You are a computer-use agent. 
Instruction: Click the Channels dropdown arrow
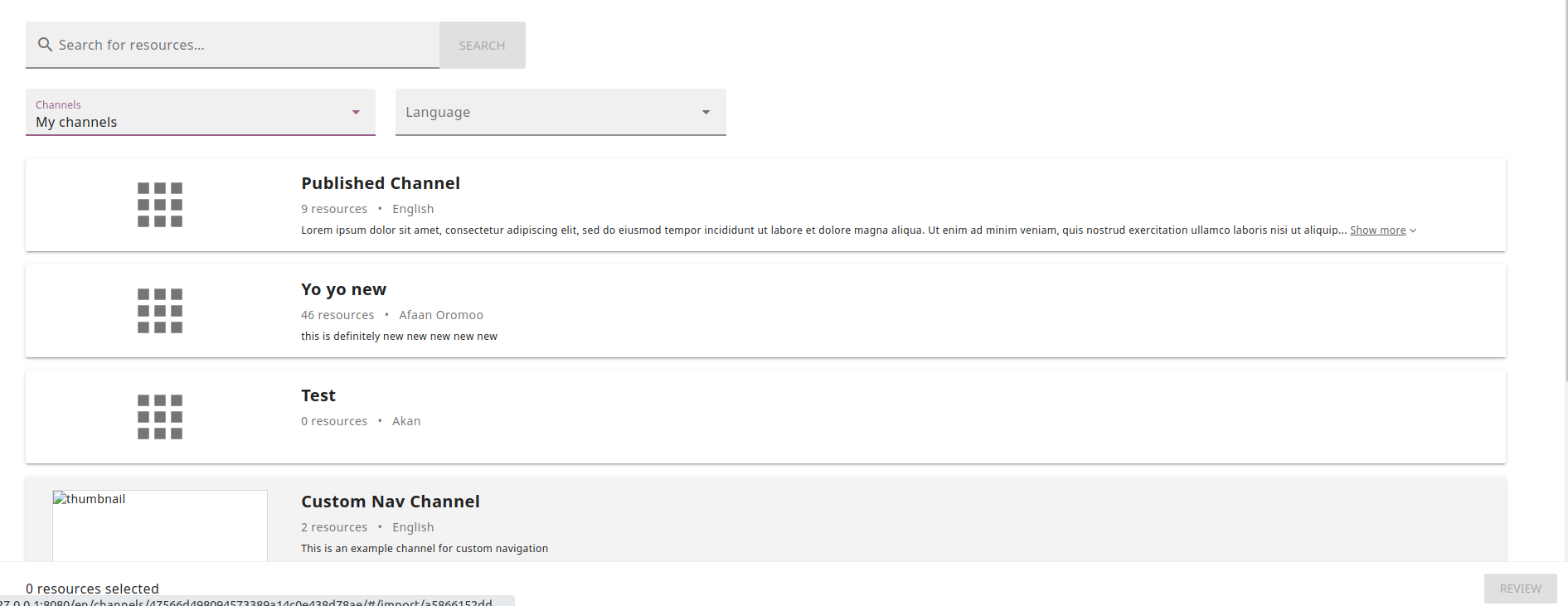[356, 112]
